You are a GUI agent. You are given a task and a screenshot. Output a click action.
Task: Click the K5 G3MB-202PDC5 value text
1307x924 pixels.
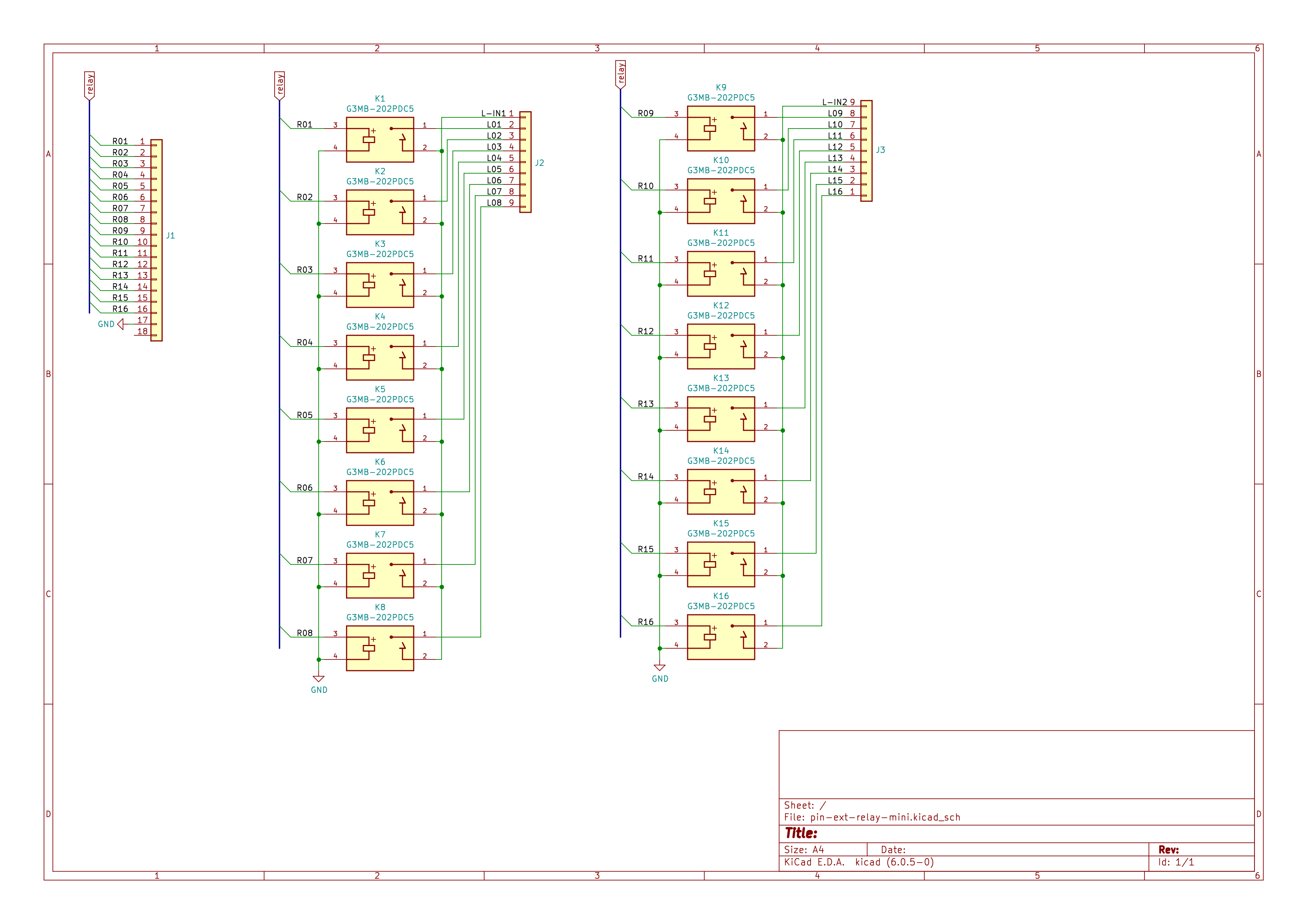(380, 399)
